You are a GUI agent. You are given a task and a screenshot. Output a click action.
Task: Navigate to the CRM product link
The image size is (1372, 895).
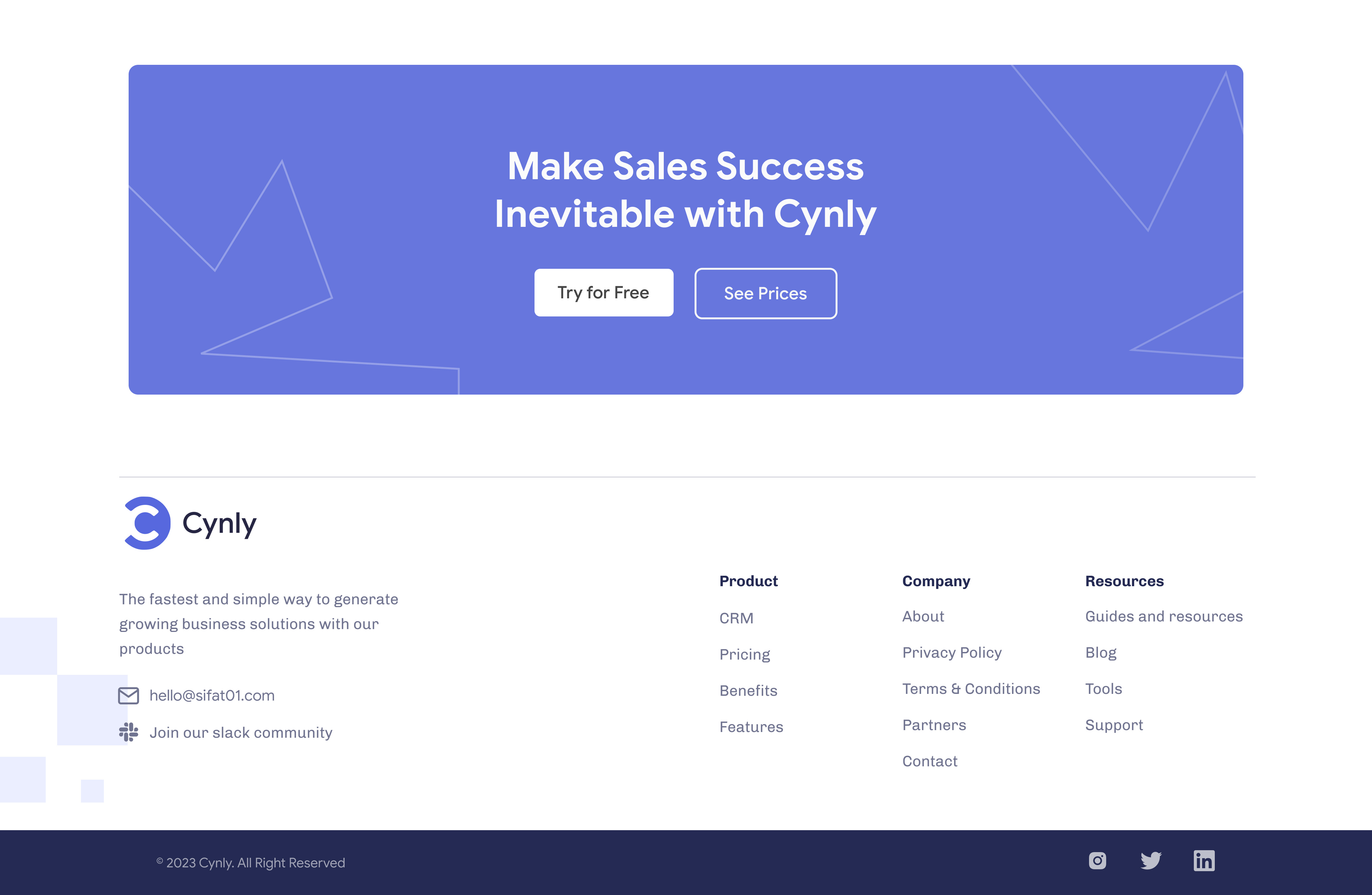(736, 617)
